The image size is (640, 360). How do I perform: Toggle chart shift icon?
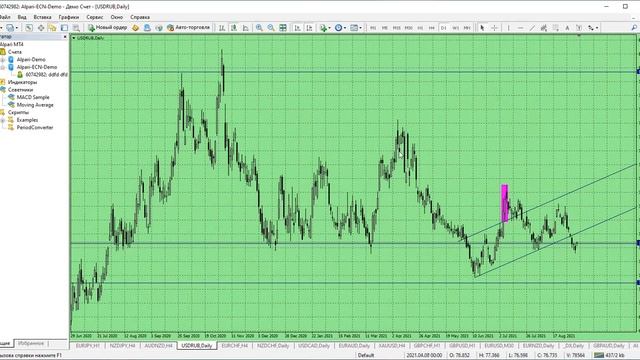(309, 28)
